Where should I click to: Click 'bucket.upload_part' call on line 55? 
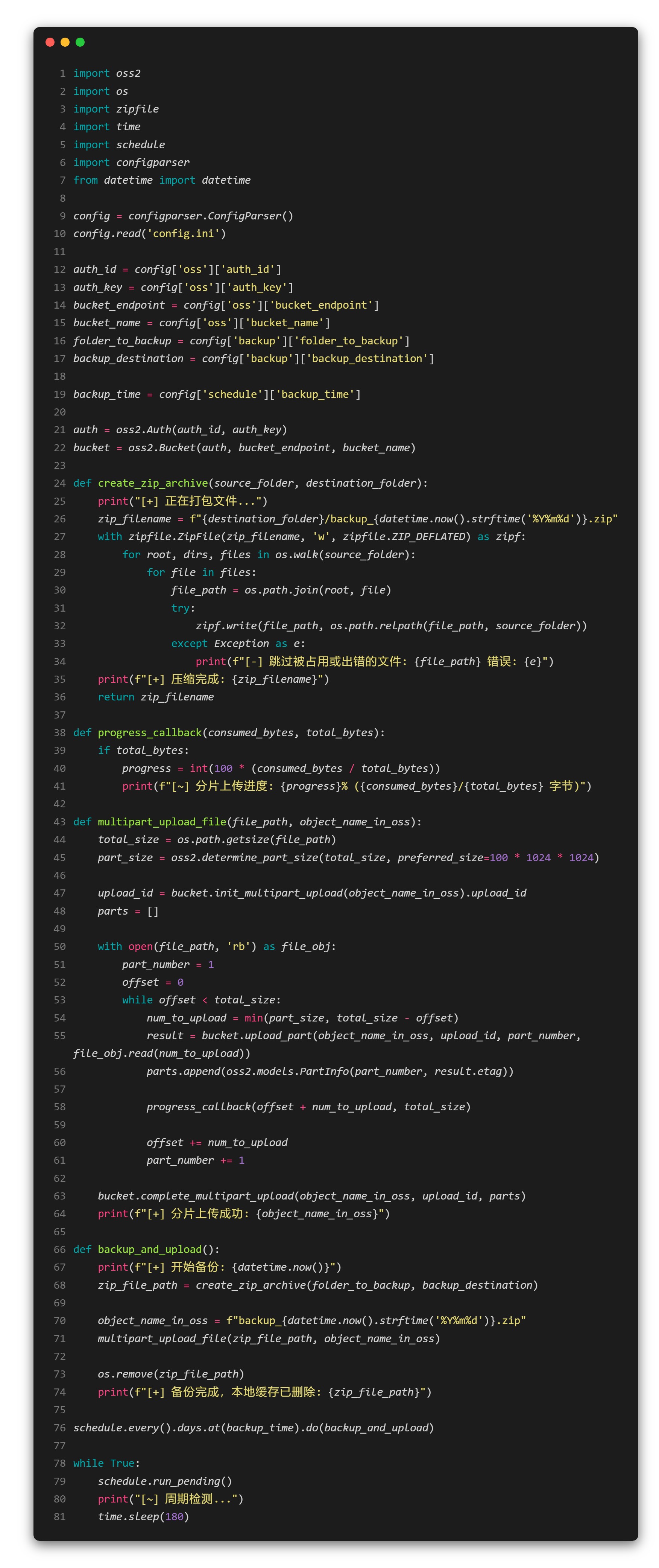pyautogui.click(x=257, y=1035)
